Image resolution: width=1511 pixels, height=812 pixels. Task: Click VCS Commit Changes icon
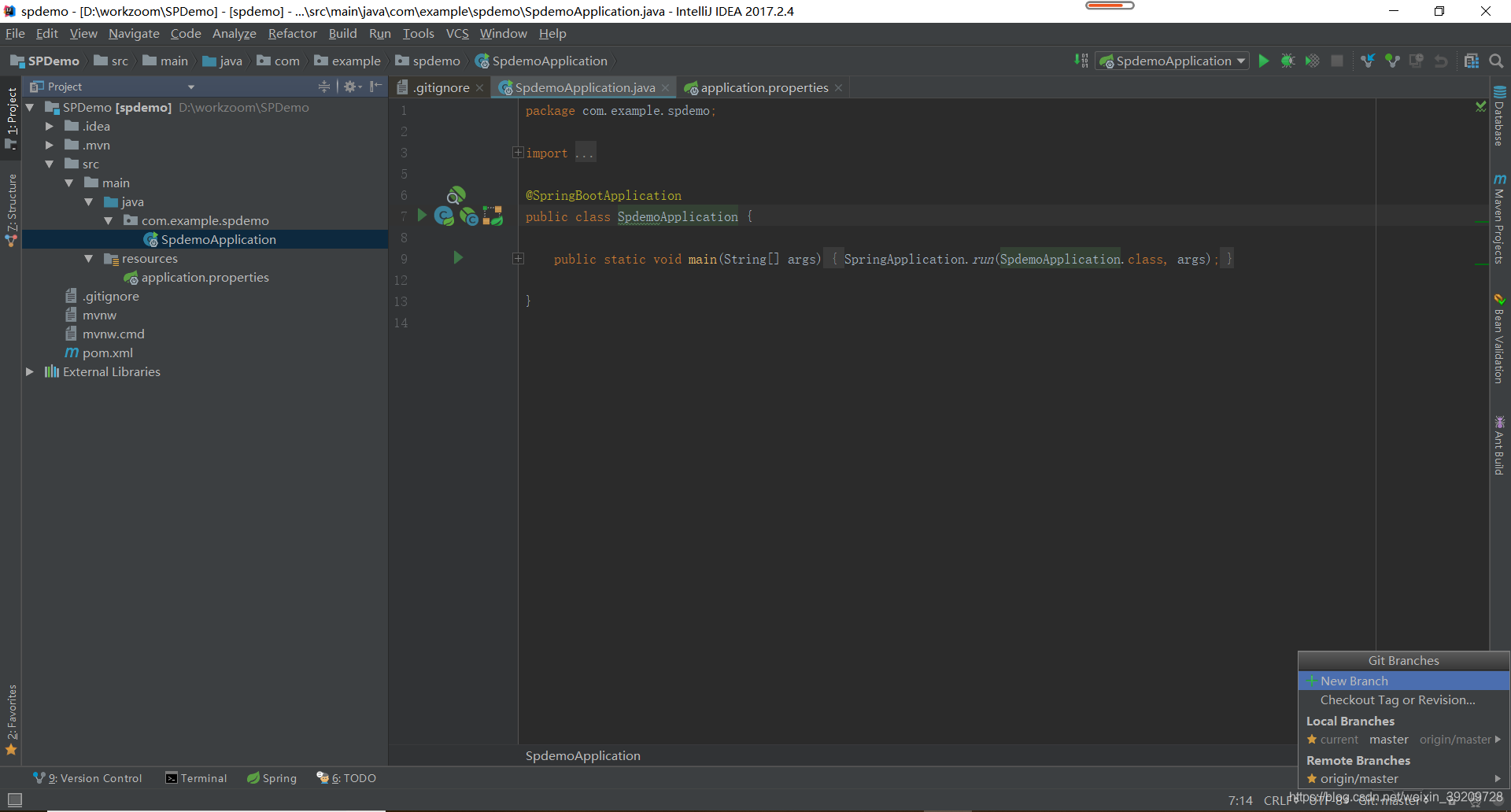1392,61
